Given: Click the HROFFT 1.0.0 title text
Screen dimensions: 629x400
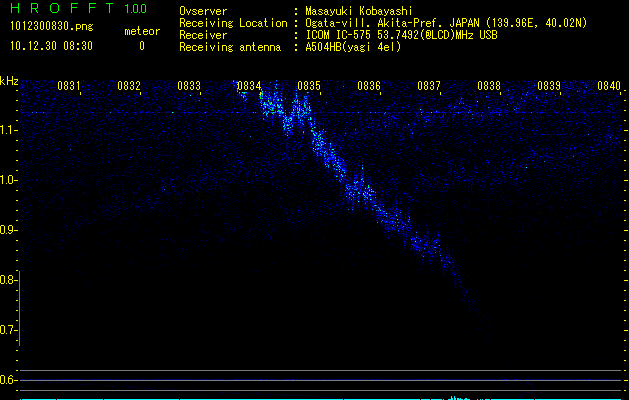Looking at the screenshot, I should coord(79,8).
